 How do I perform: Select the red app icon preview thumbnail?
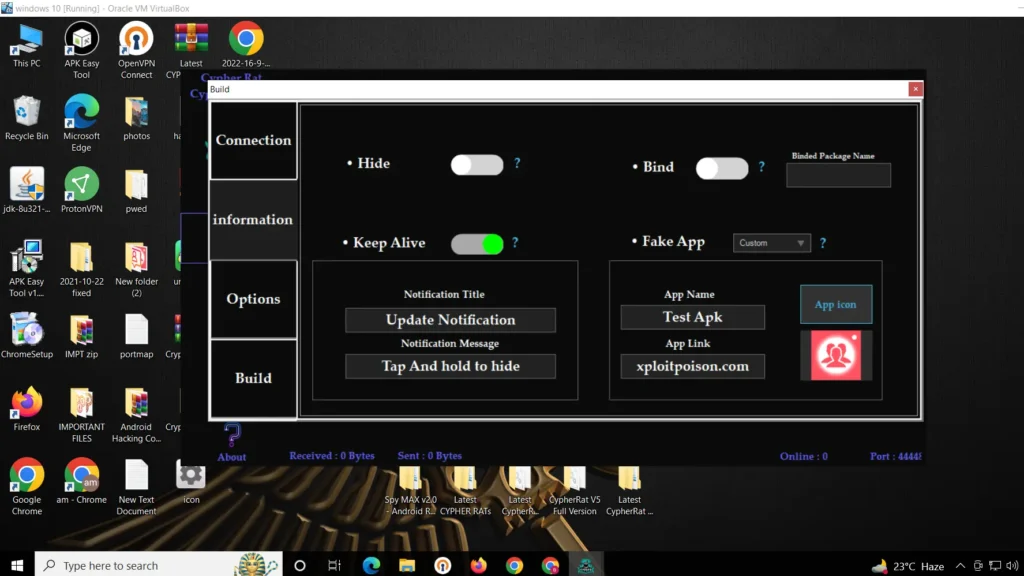[x=836, y=355]
